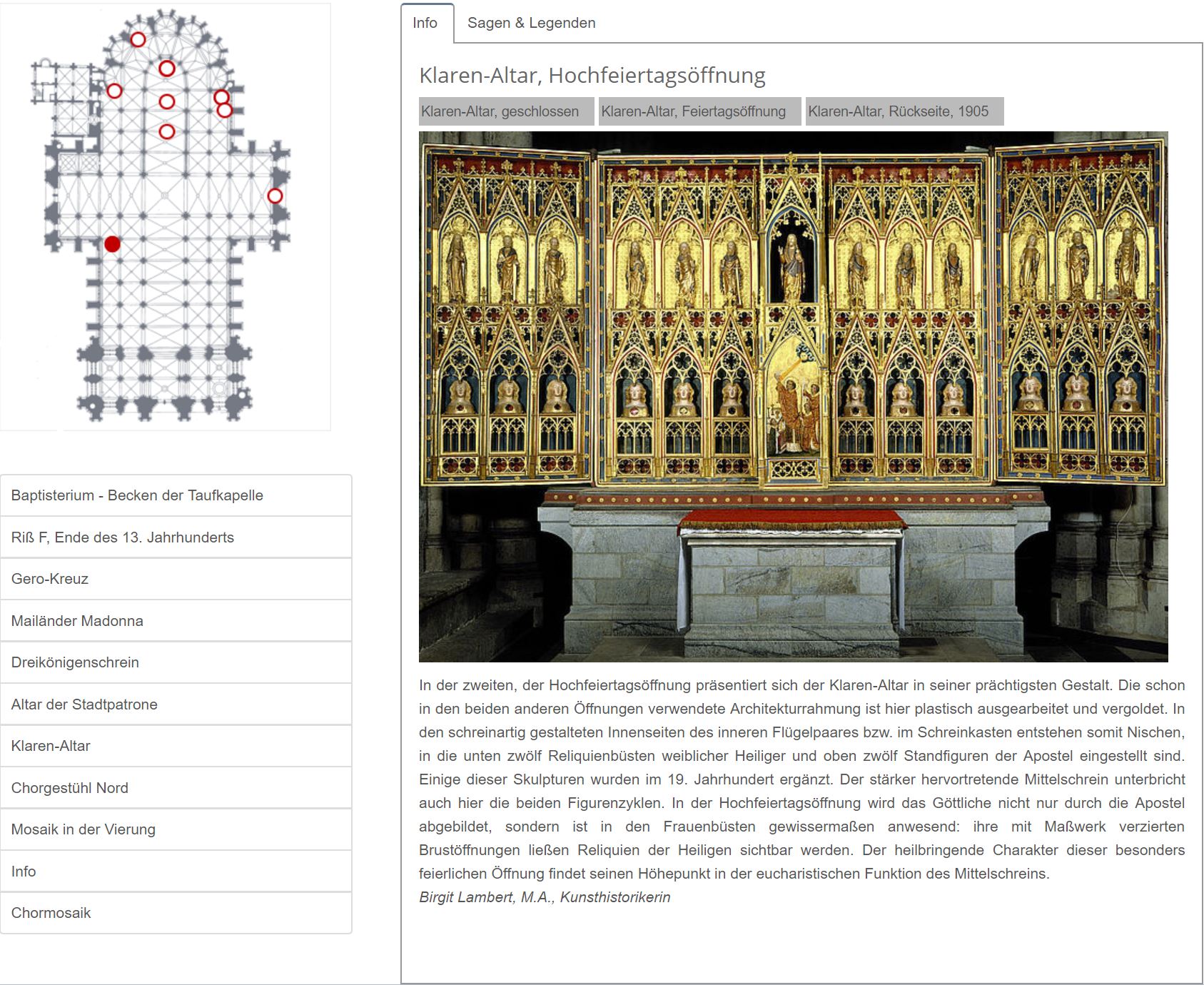The height and width of the screenshot is (985, 1204).
Task: Select the topmost hollow marker in the apse
Action: point(138,39)
